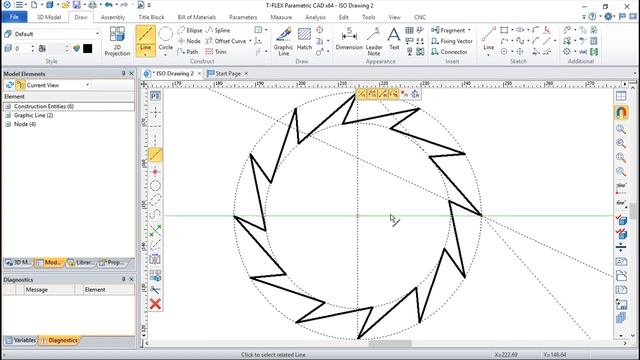Toggle the fourth snap option in the floating canvas toolbar
Image resolution: width=640 pixels, height=360 pixels.
pyautogui.click(x=393, y=94)
